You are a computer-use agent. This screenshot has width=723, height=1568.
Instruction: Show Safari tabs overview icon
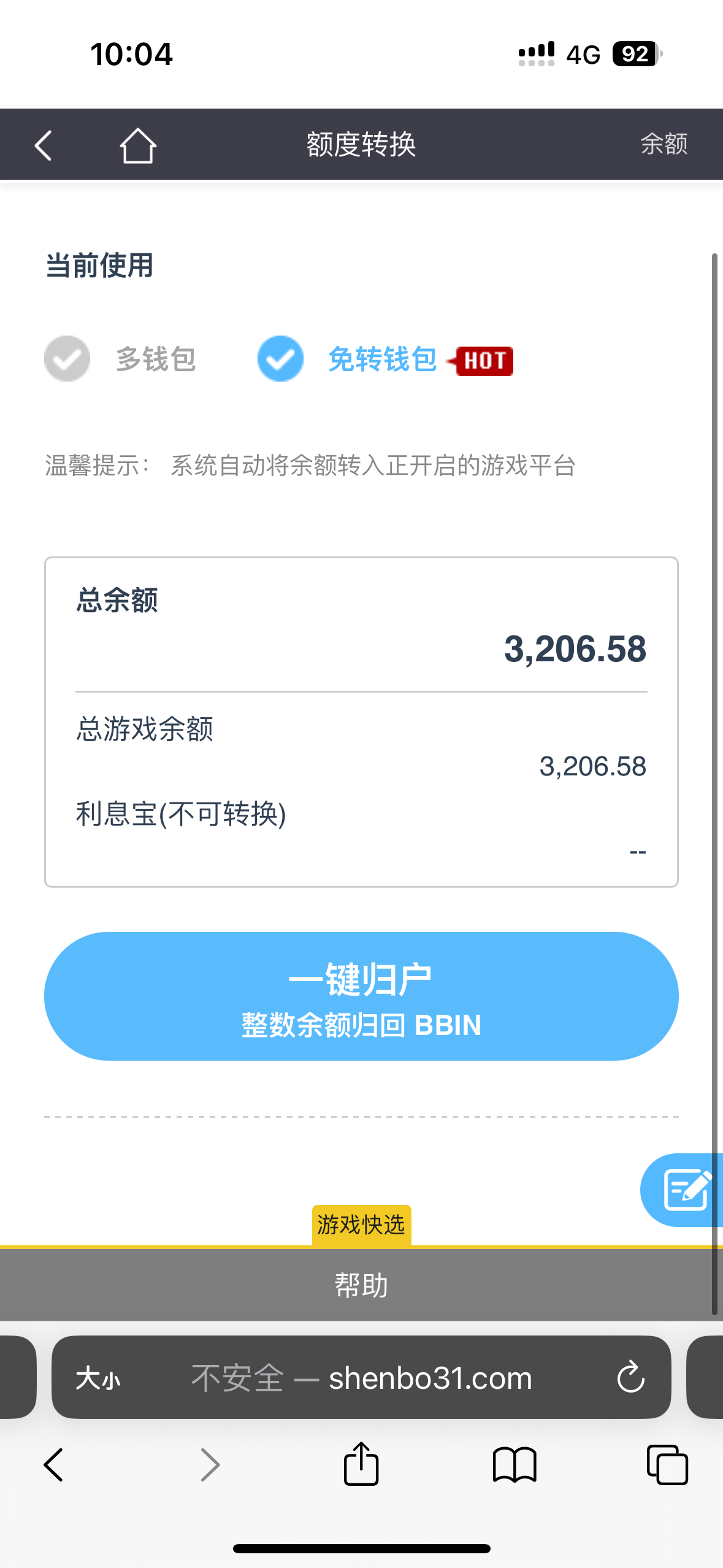click(667, 1465)
